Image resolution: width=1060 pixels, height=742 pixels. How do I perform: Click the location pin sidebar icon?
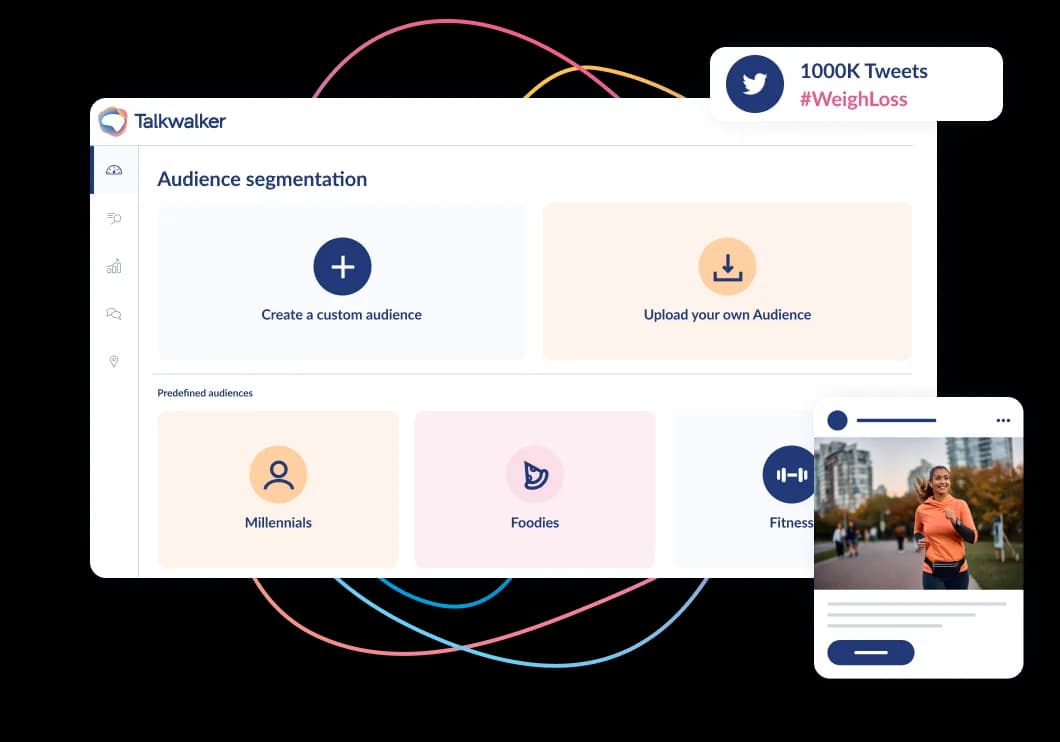[x=114, y=361]
